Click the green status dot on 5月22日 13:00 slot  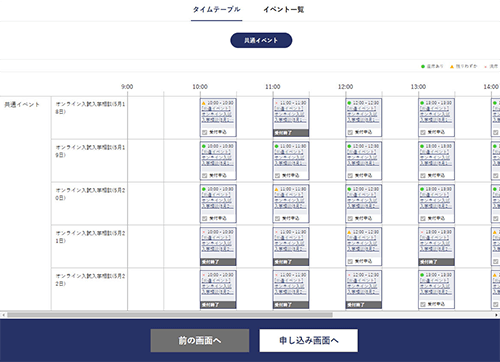(x=422, y=275)
